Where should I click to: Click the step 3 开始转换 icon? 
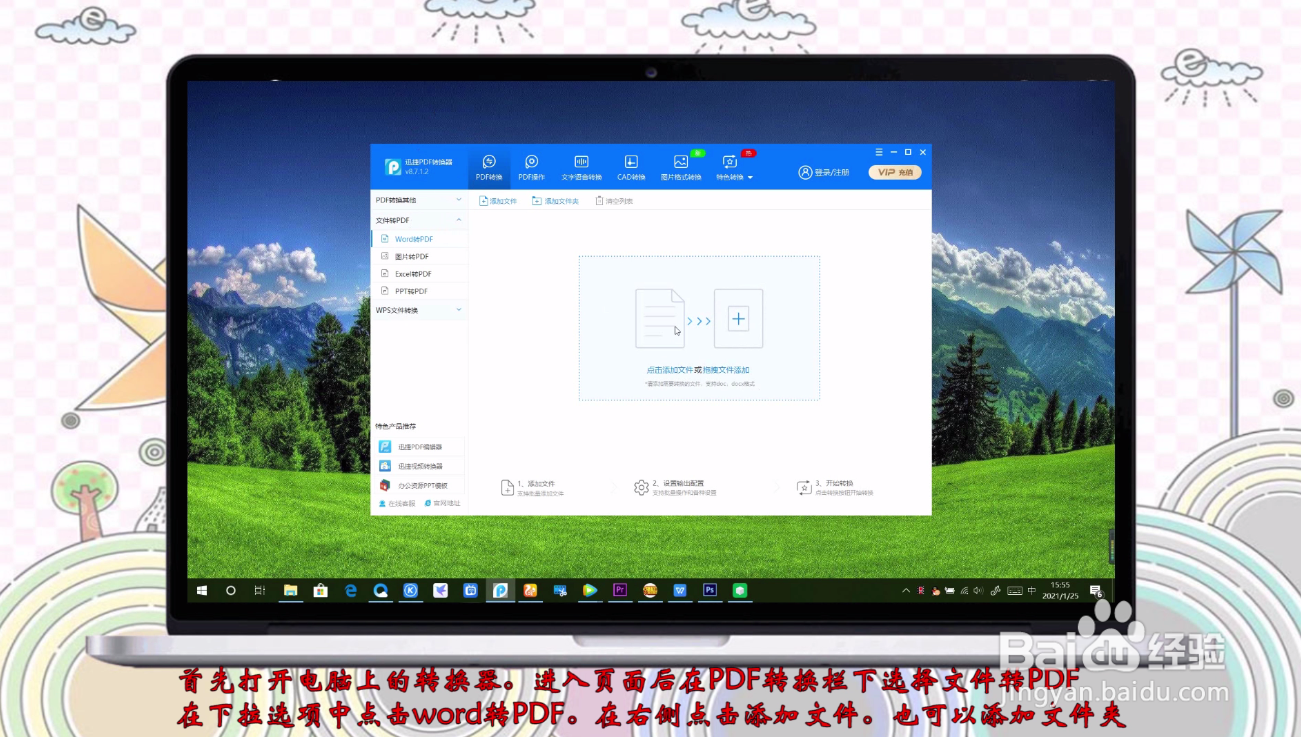click(x=804, y=488)
